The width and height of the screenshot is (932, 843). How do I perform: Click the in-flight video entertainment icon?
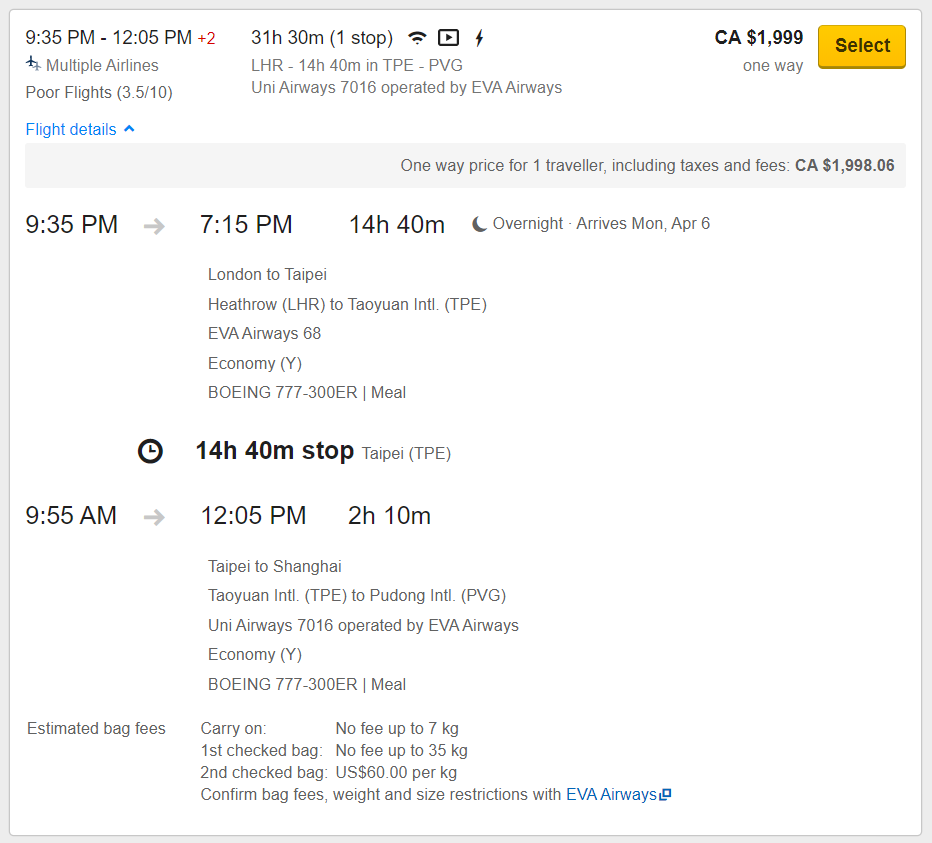(x=448, y=38)
